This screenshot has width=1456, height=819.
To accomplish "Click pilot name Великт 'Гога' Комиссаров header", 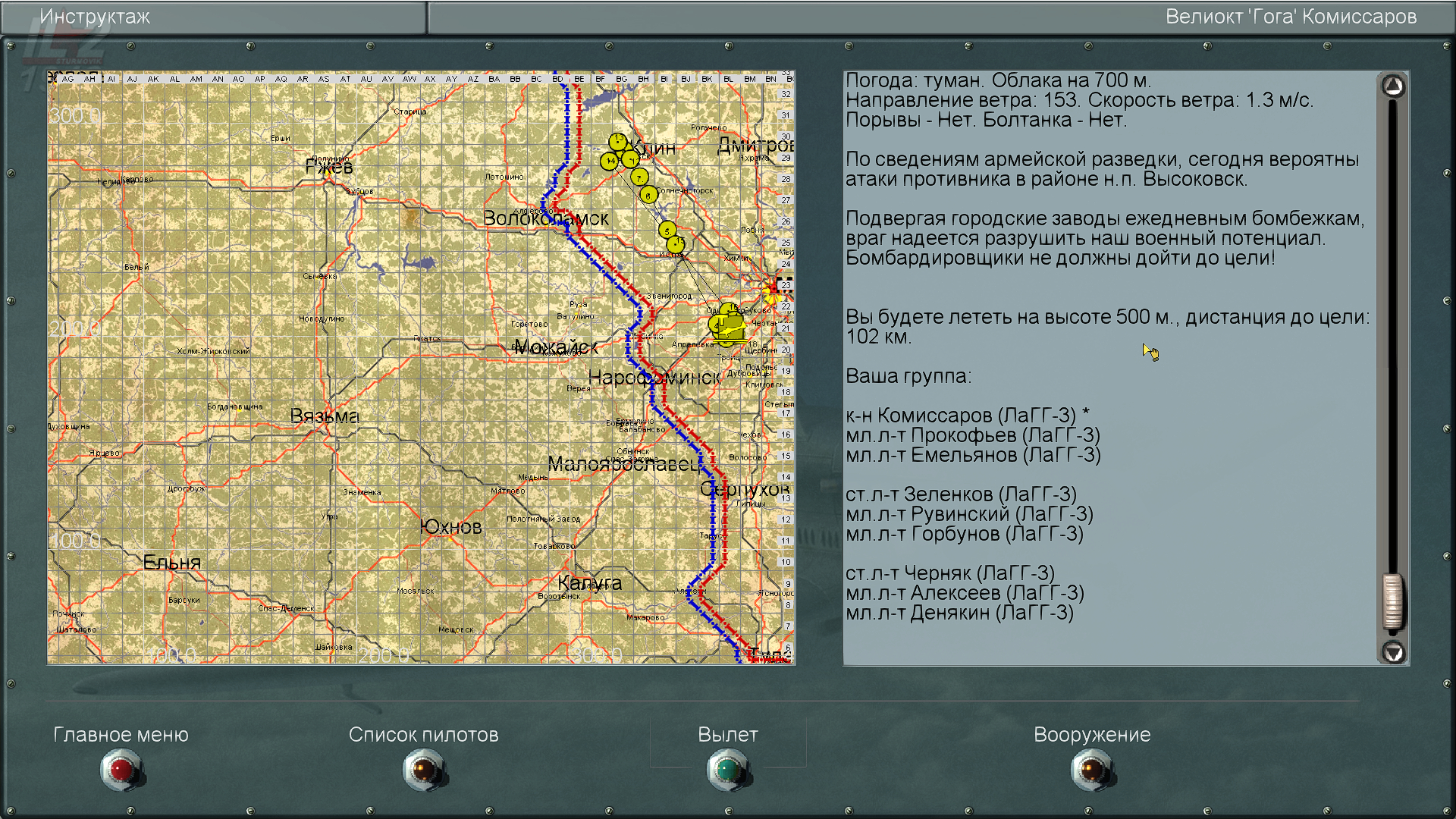I will (1290, 17).
